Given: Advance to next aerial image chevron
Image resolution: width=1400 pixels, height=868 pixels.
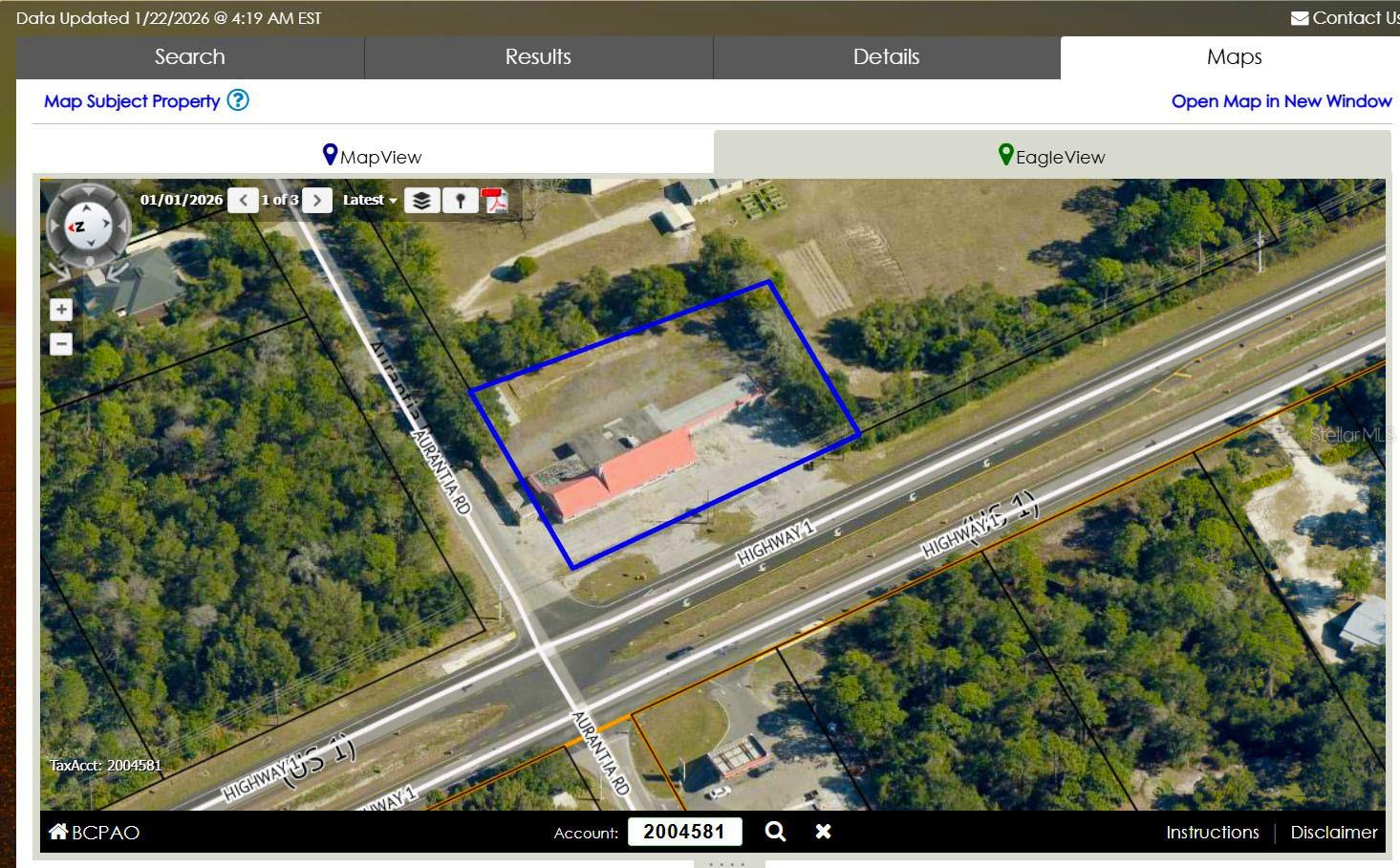Looking at the screenshot, I should click(317, 200).
